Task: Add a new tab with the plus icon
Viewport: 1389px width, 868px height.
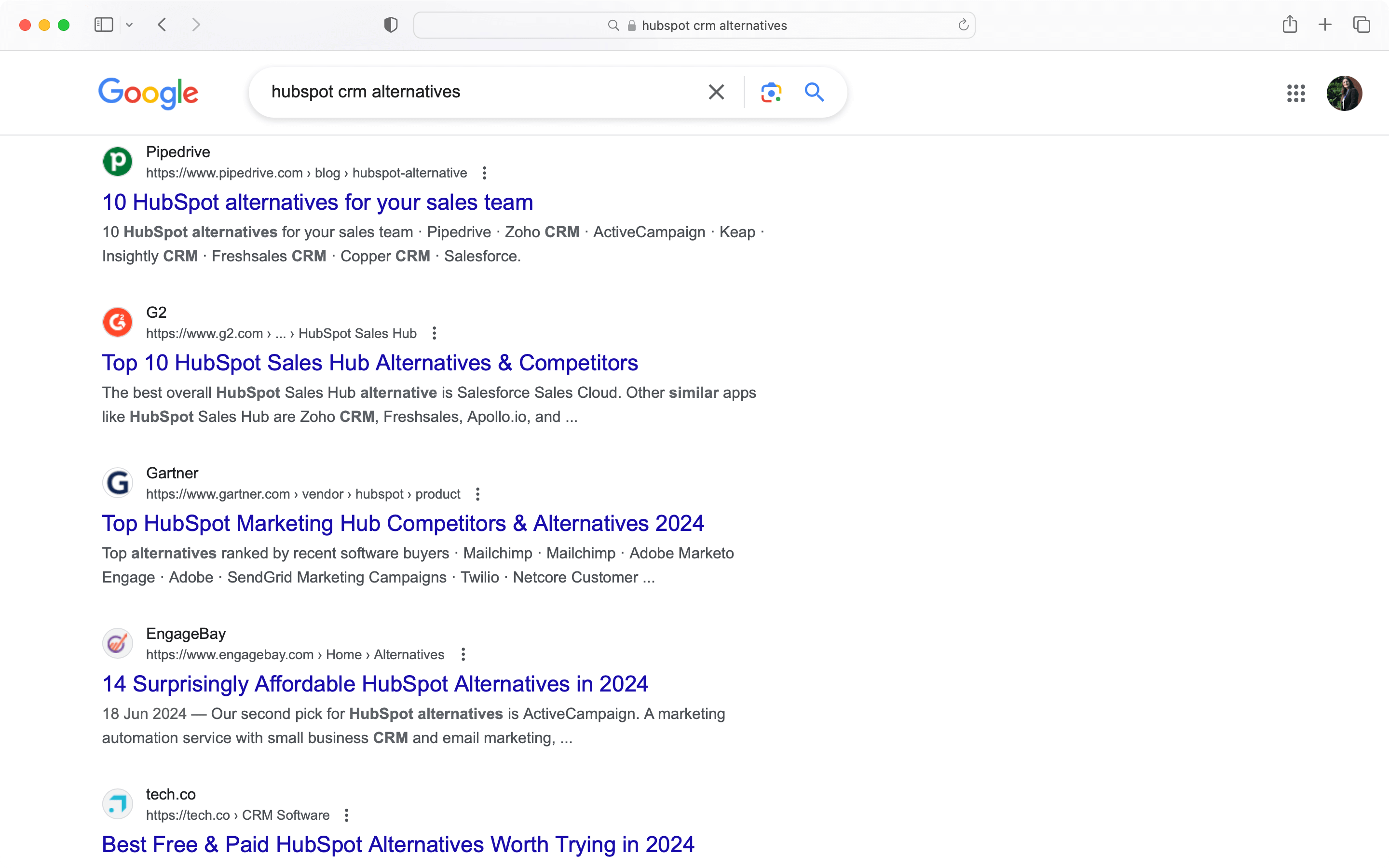Action: [1325, 25]
